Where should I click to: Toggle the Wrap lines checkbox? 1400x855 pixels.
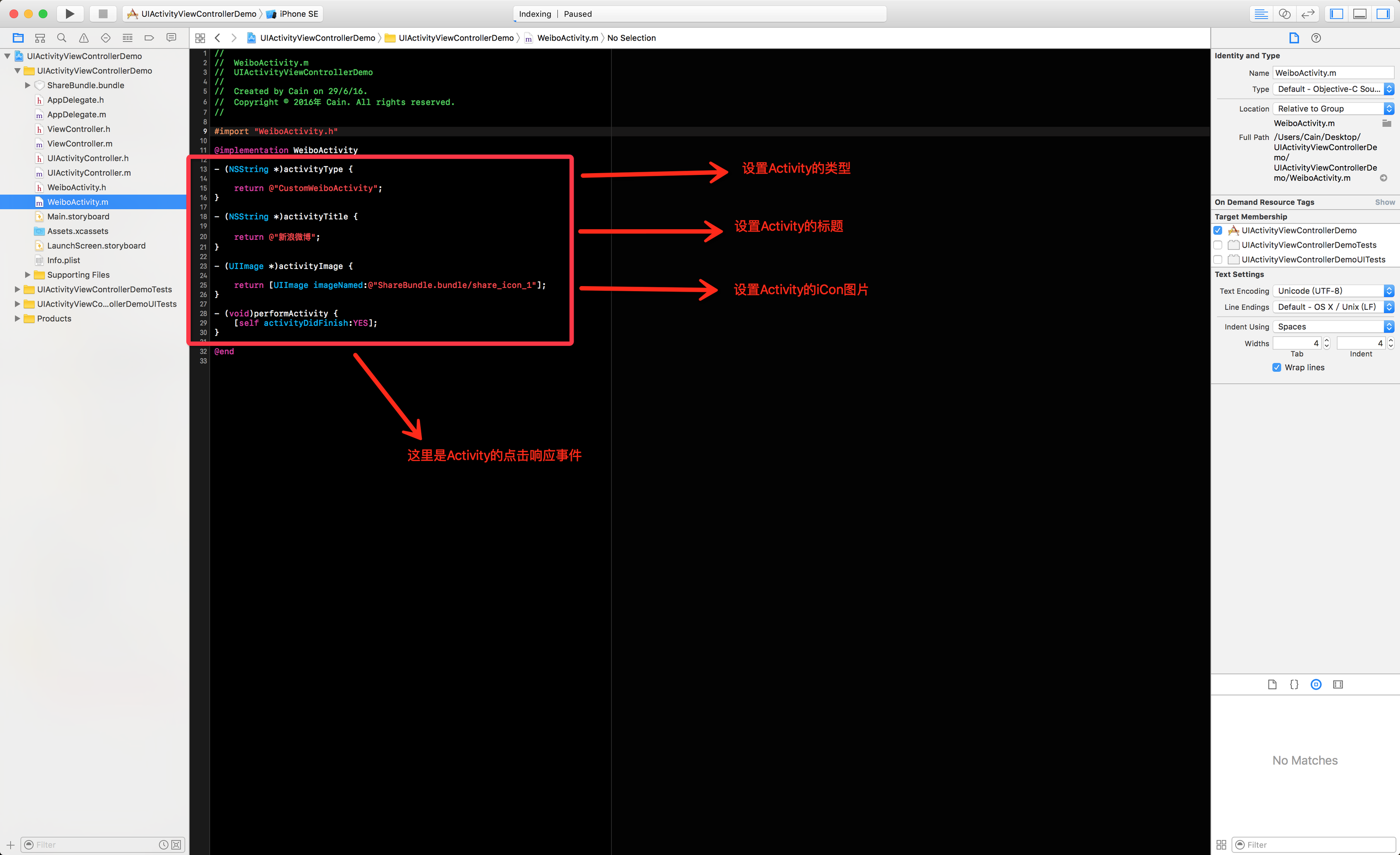(x=1277, y=368)
